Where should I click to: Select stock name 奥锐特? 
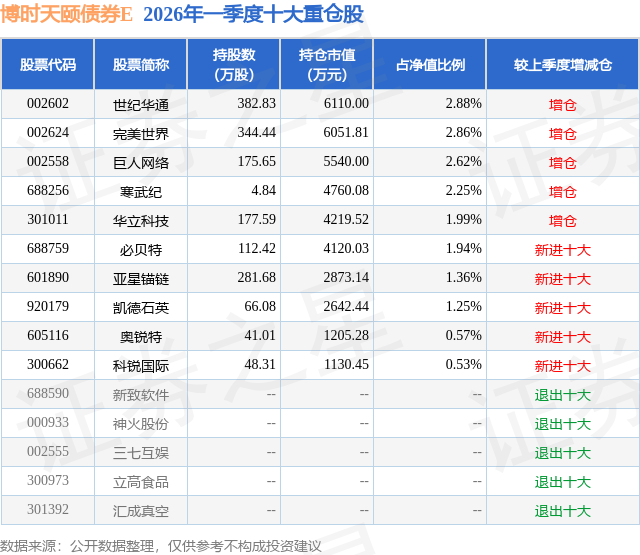coord(141,337)
